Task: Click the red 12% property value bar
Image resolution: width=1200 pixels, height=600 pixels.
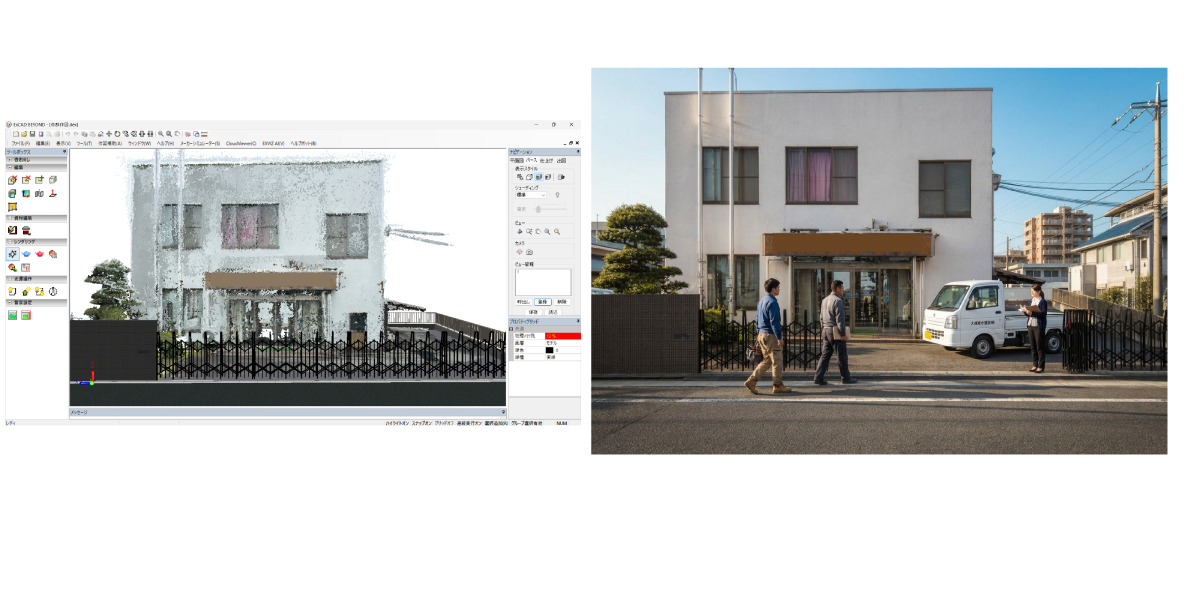Action: point(562,336)
